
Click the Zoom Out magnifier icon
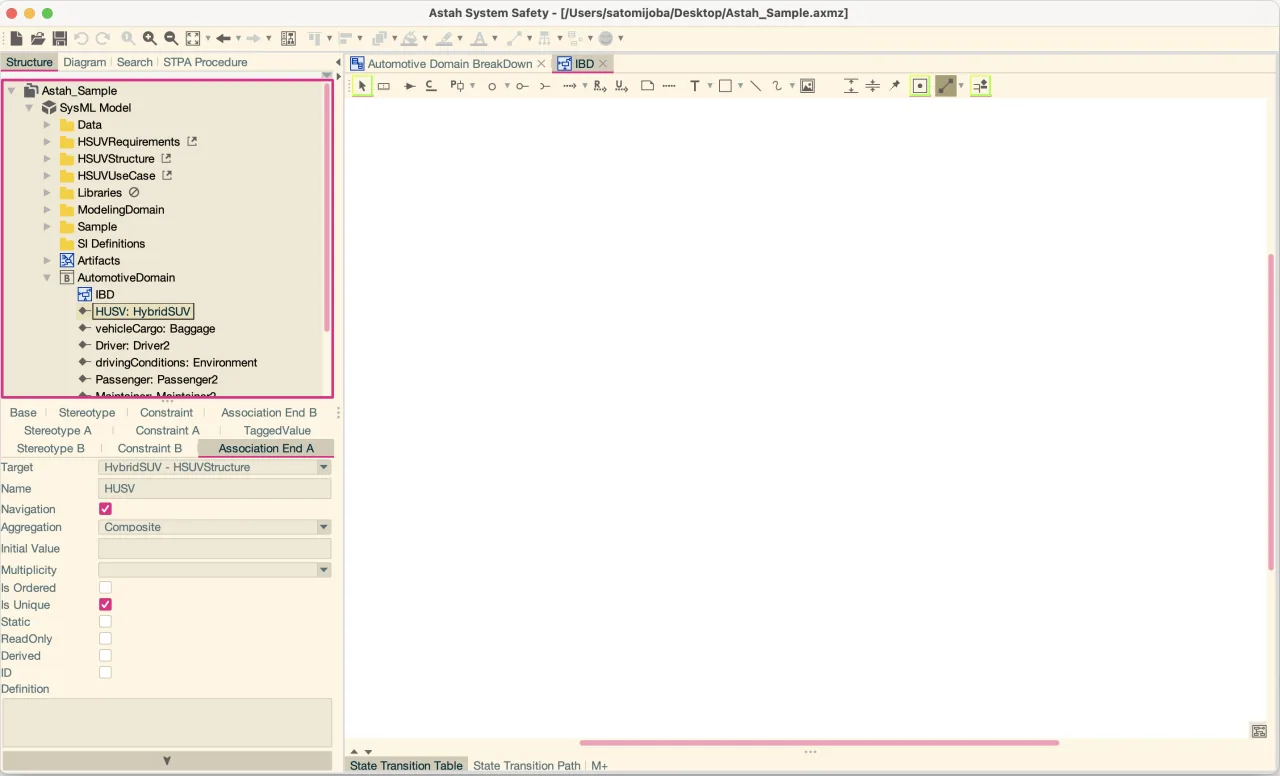click(171, 38)
